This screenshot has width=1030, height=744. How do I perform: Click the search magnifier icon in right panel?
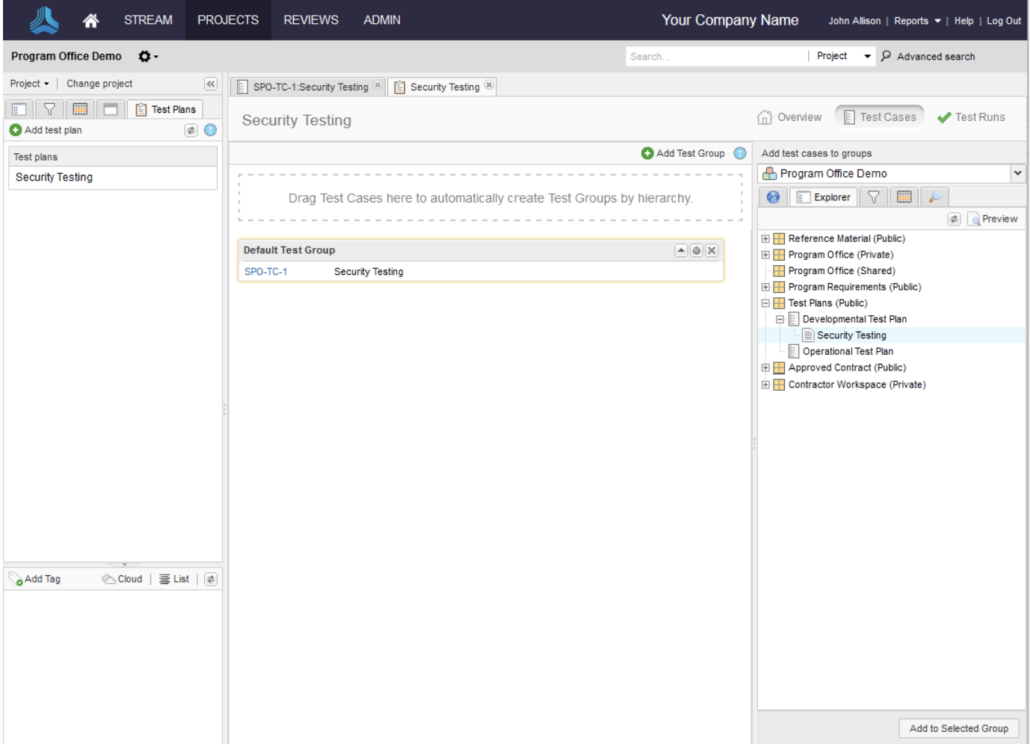tap(933, 197)
